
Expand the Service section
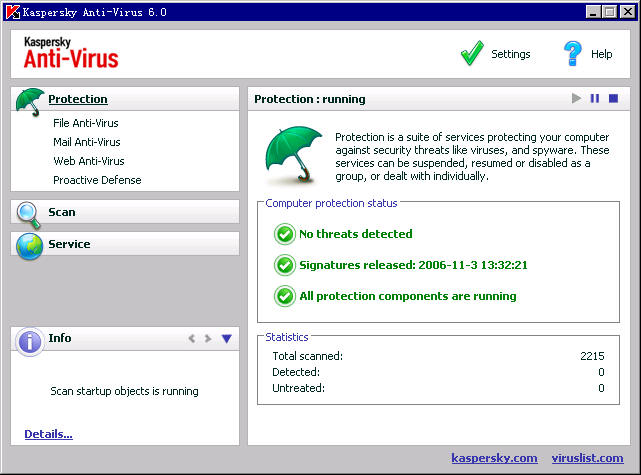coord(125,244)
